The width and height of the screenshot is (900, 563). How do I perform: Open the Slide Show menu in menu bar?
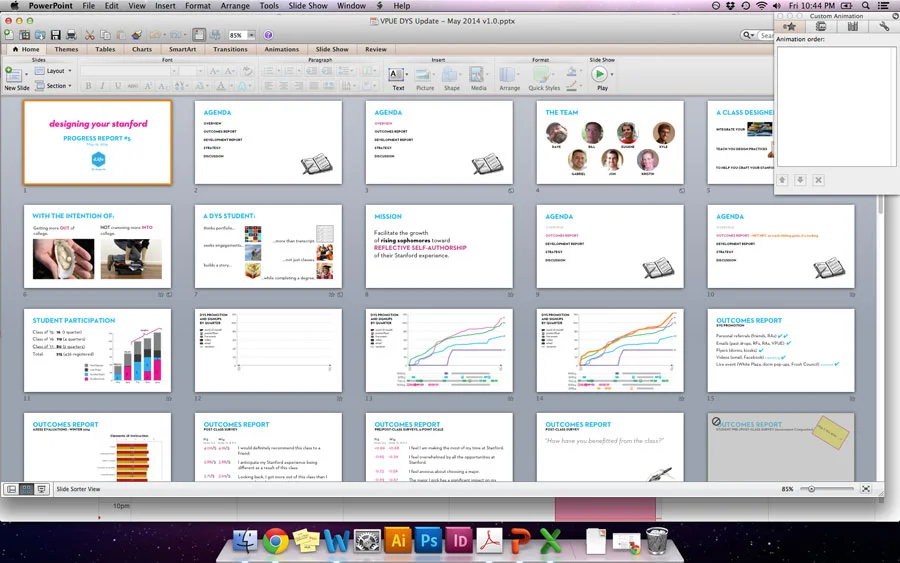pyautogui.click(x=308, y=6)
